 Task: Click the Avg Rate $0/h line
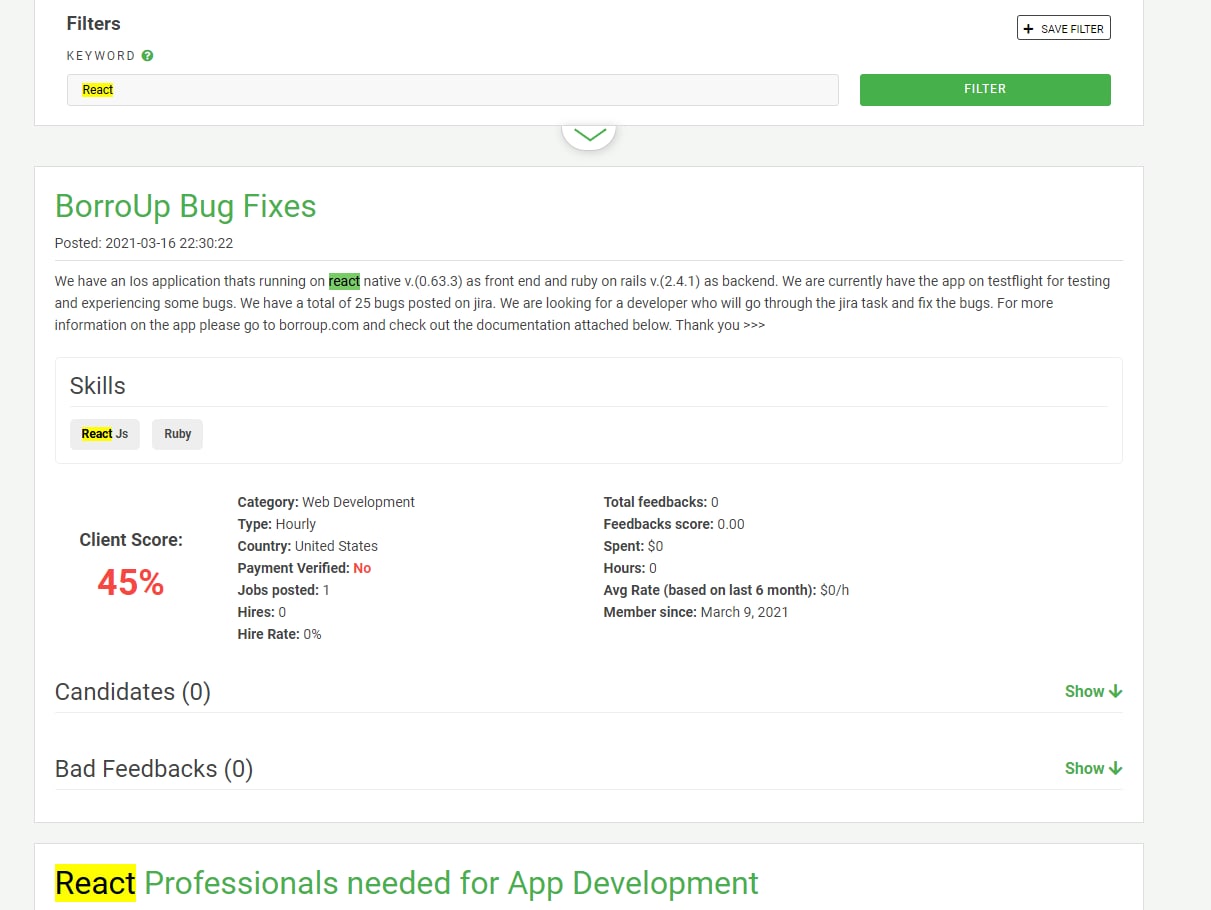click(727, 590)
